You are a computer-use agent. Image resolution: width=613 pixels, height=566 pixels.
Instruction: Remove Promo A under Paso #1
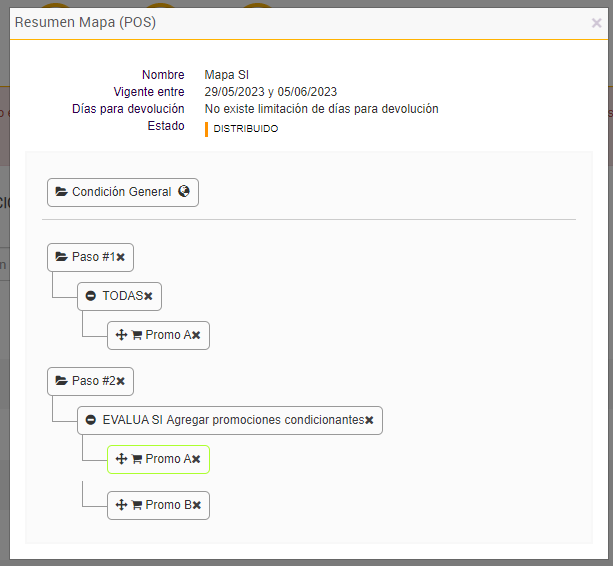point(196,335)
